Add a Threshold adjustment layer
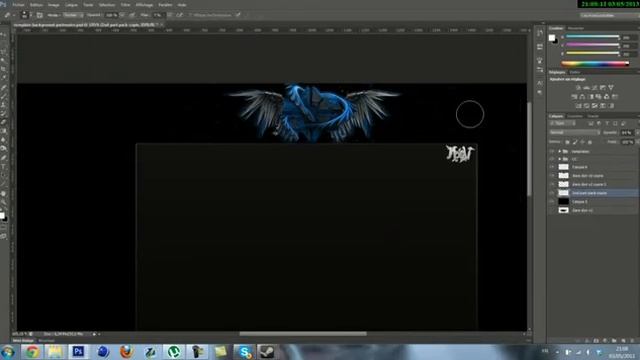The image size is (640, 360). (595, 106)
